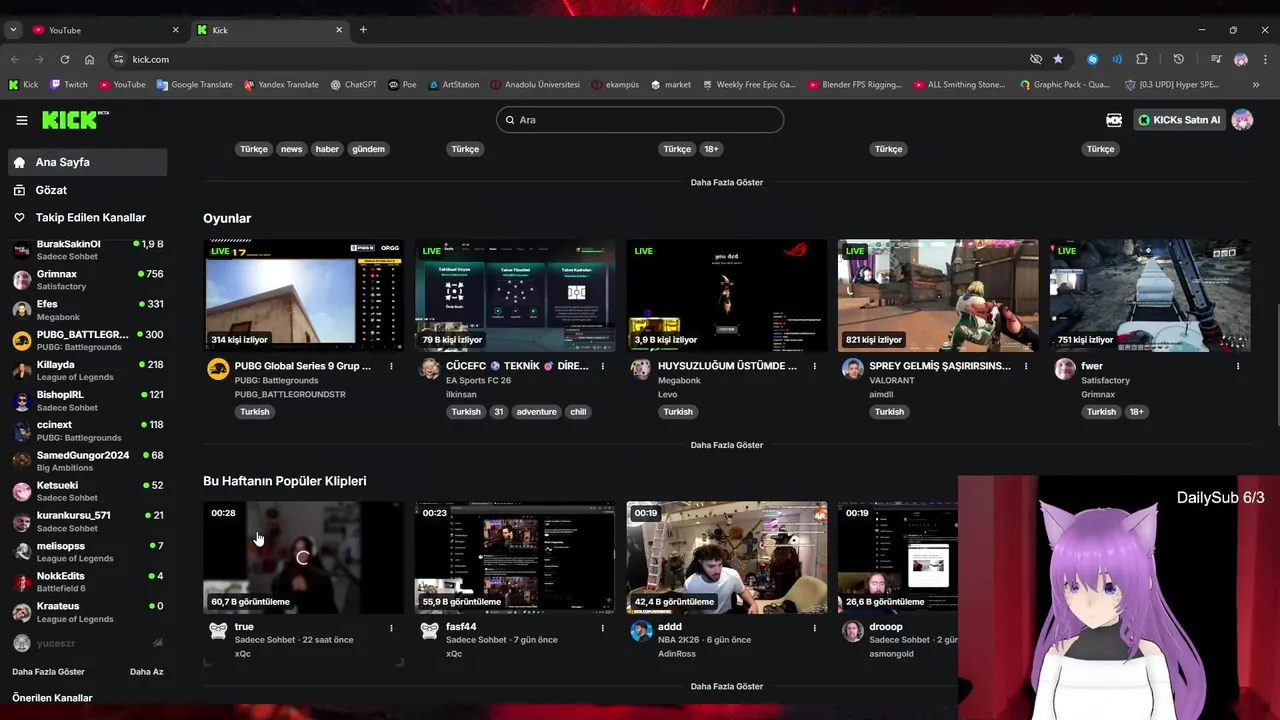Image resolution: width=1280 pixels, height=720 pixels.
Task: Click the gündem tag at top
Action: 368,149
